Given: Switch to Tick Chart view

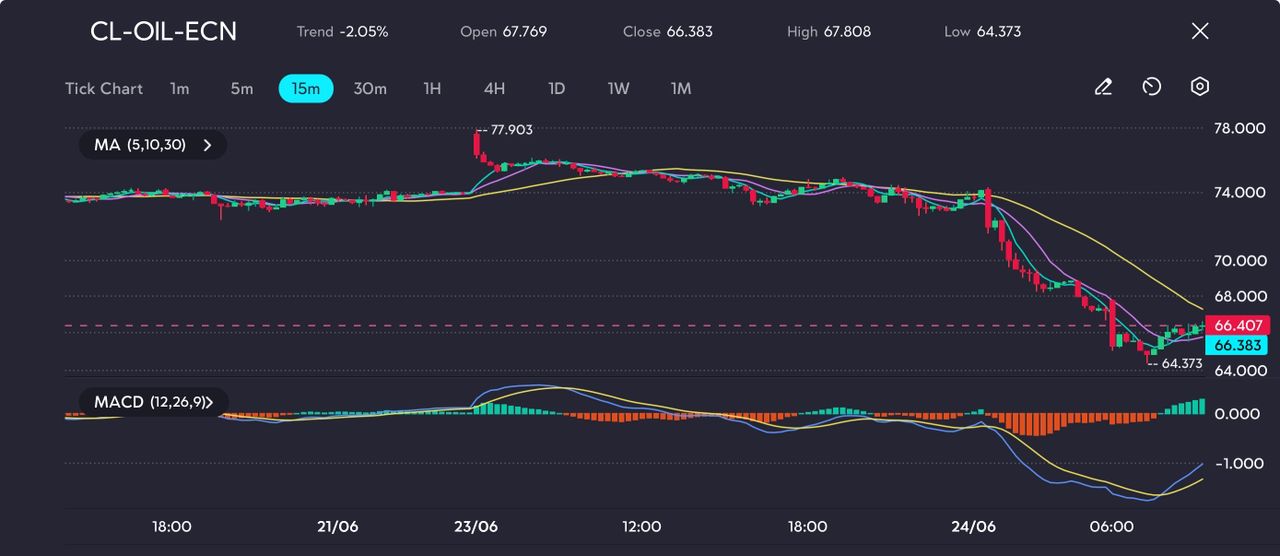Looking at the screenshot, I should [x=104, y=89].
